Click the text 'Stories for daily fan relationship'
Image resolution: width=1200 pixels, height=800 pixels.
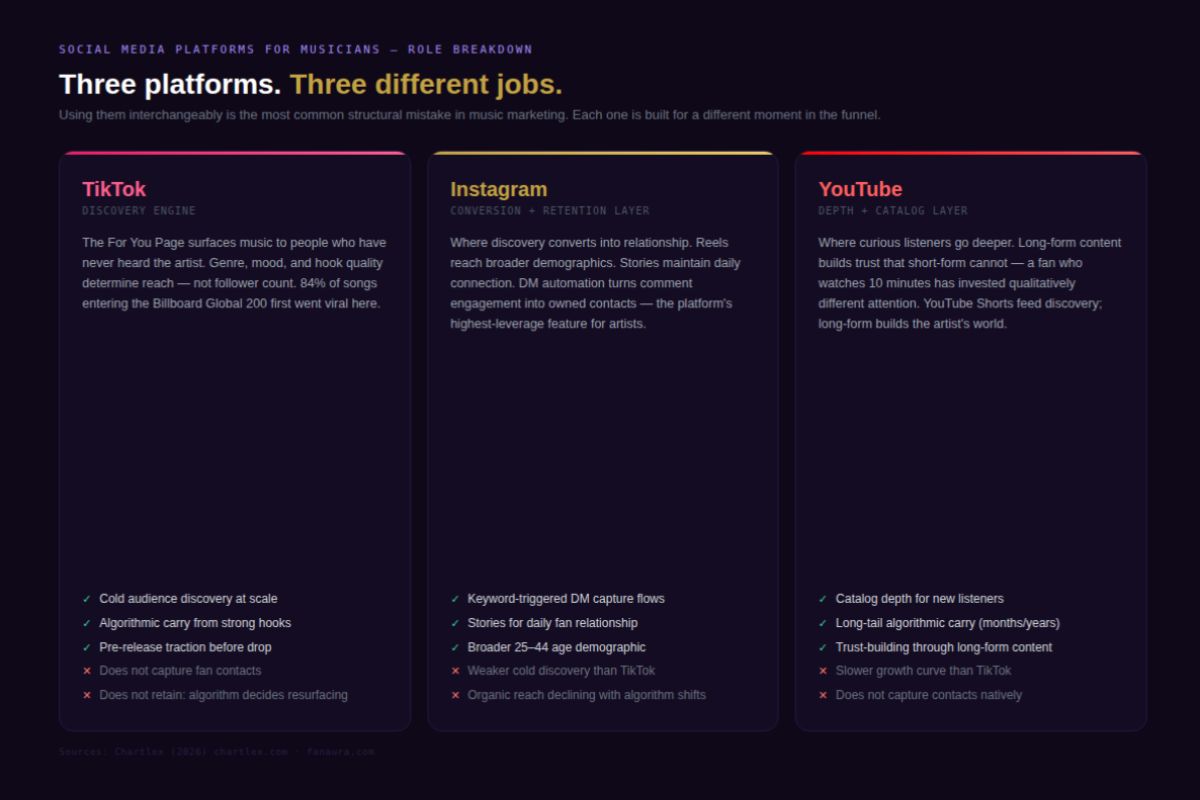click(552, 623)
